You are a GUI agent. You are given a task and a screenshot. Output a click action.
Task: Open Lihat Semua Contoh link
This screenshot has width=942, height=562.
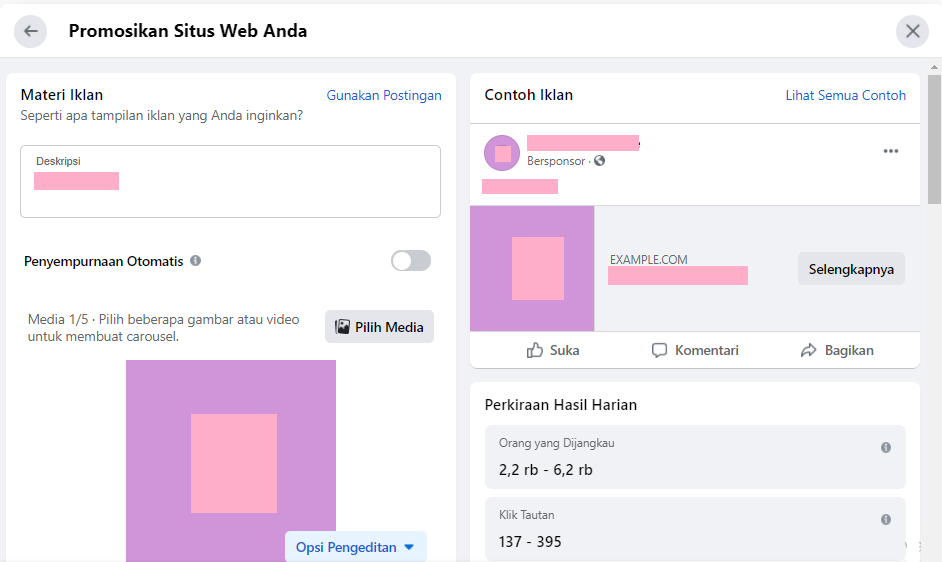click(845, 95)
